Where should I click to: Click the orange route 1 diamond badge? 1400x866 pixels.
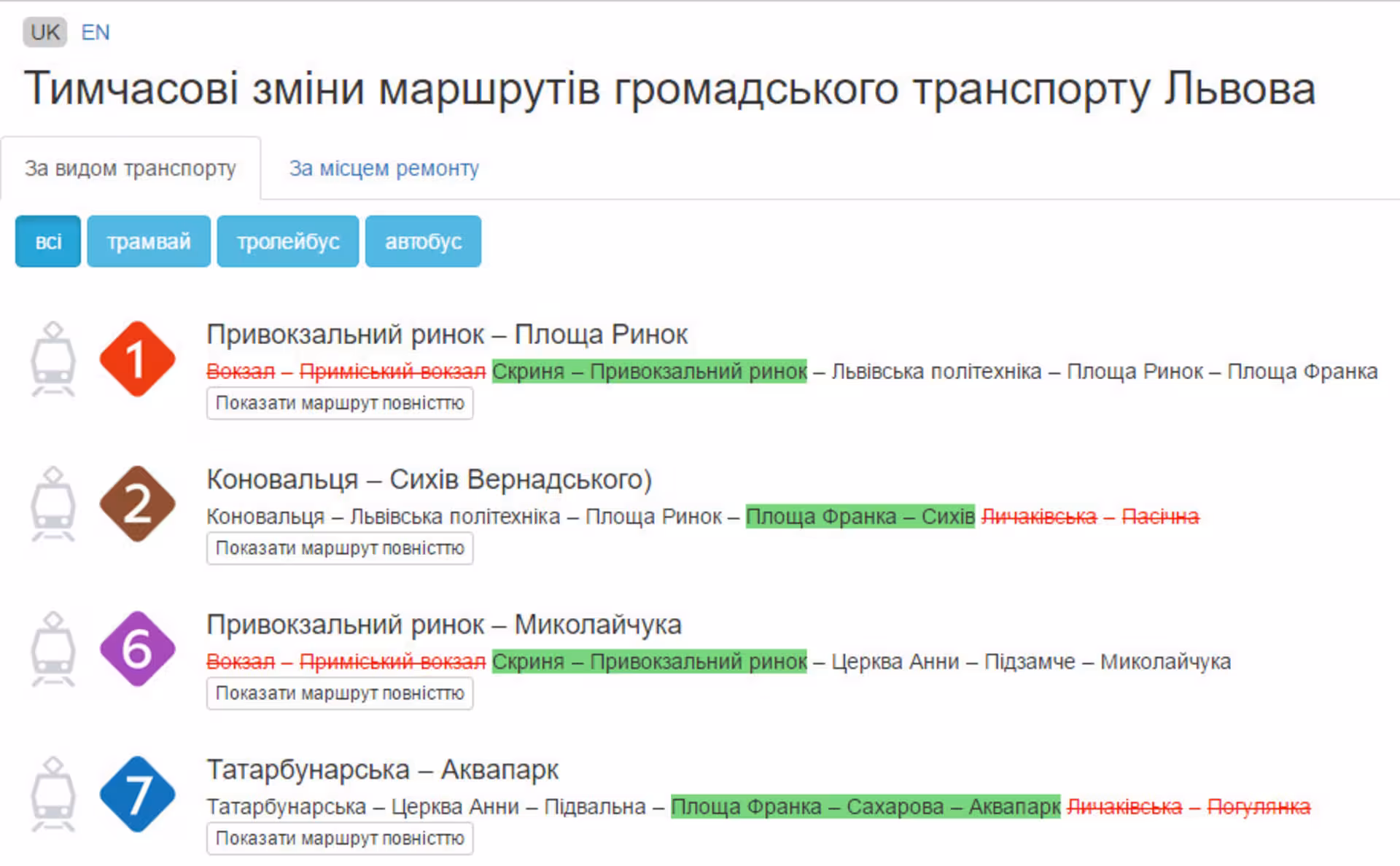coord(137,359)
